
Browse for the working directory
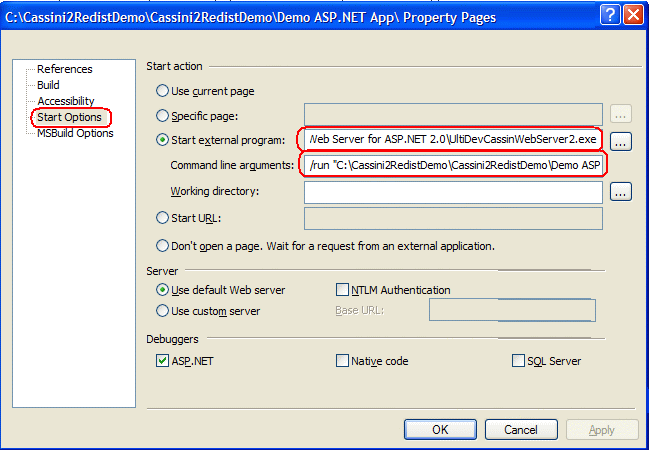click(620, 192)
